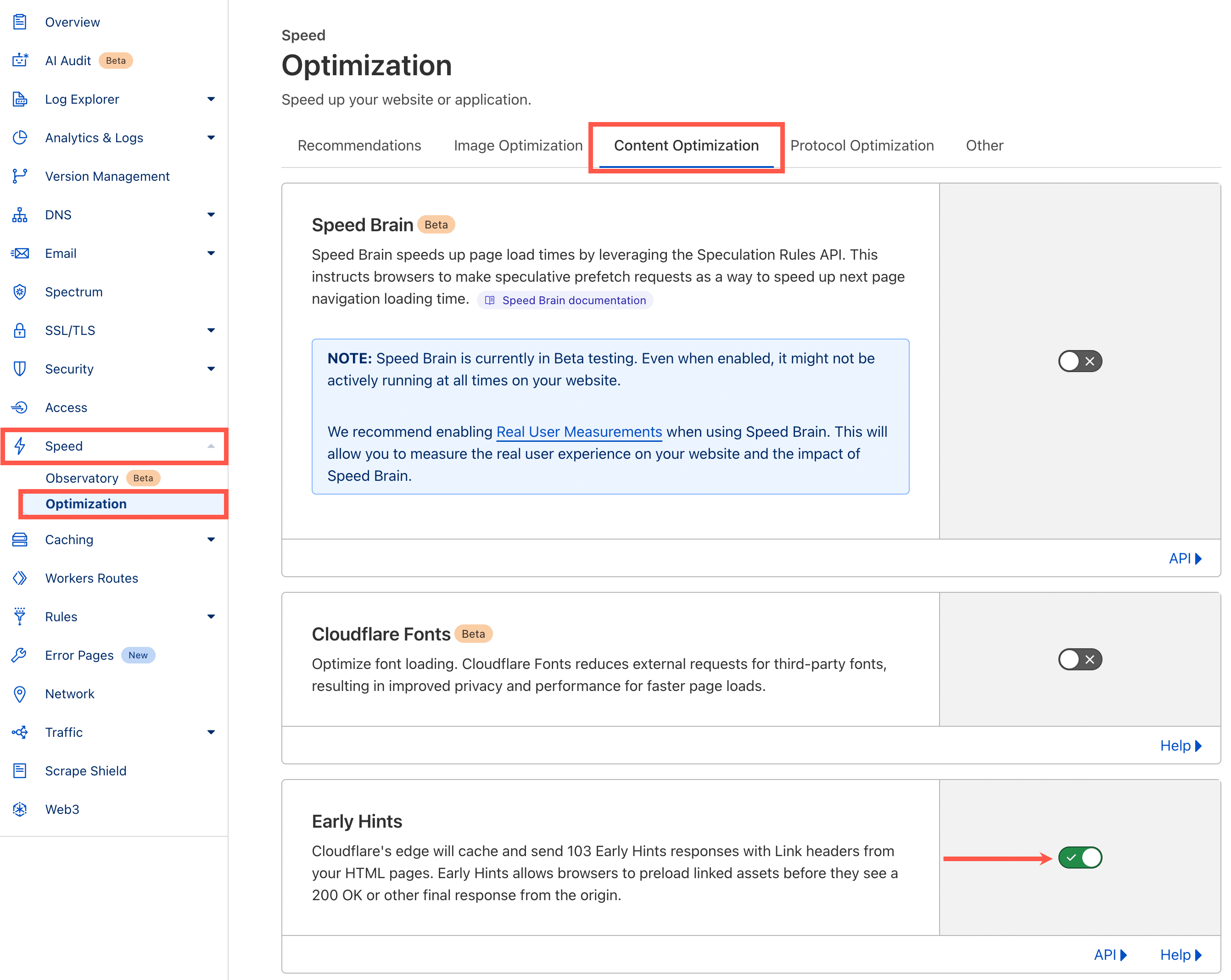Open Version Management via its icon
Screen dimensions: 1231x980
[20, 176]
